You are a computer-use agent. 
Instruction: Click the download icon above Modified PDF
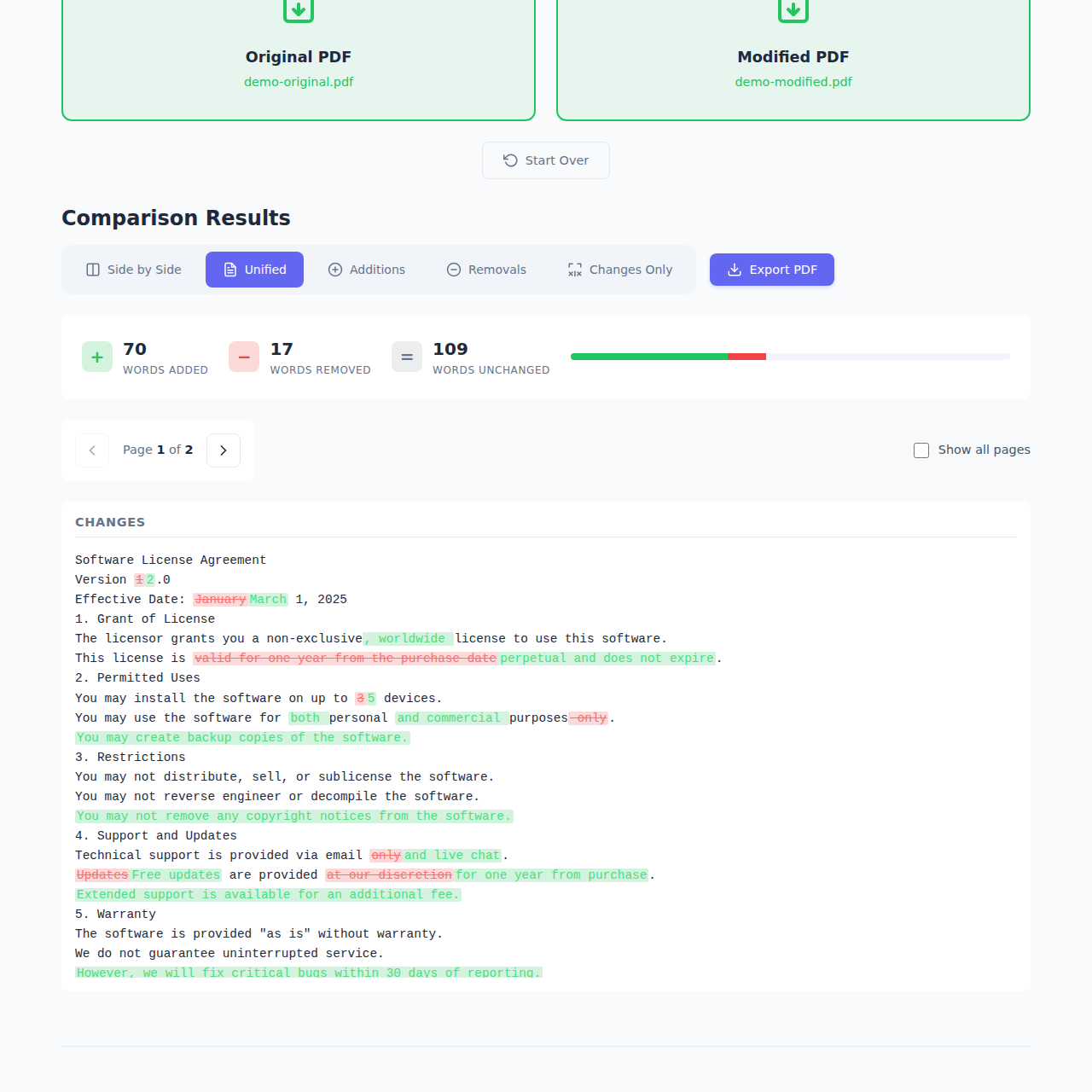793,10
